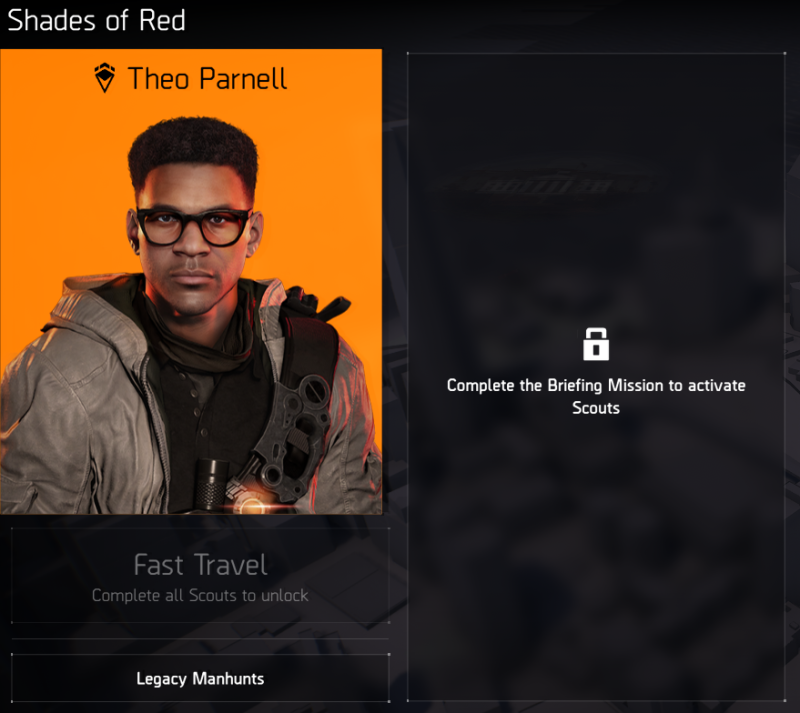The height and width of the screenshot is (713, 800).
Task: Click Theo Parnell's black glasses
Action: pyautogui.click(x=194, y=226)
